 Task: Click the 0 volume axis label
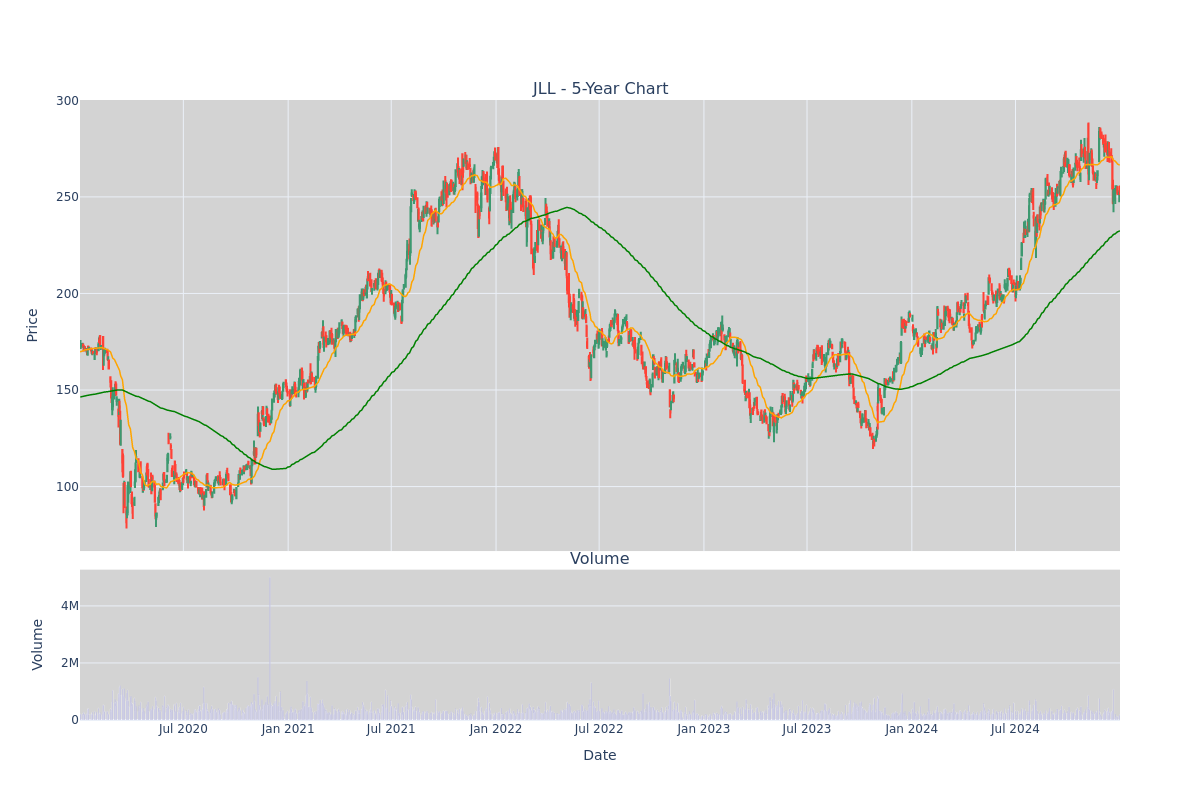tap(74, 720)
